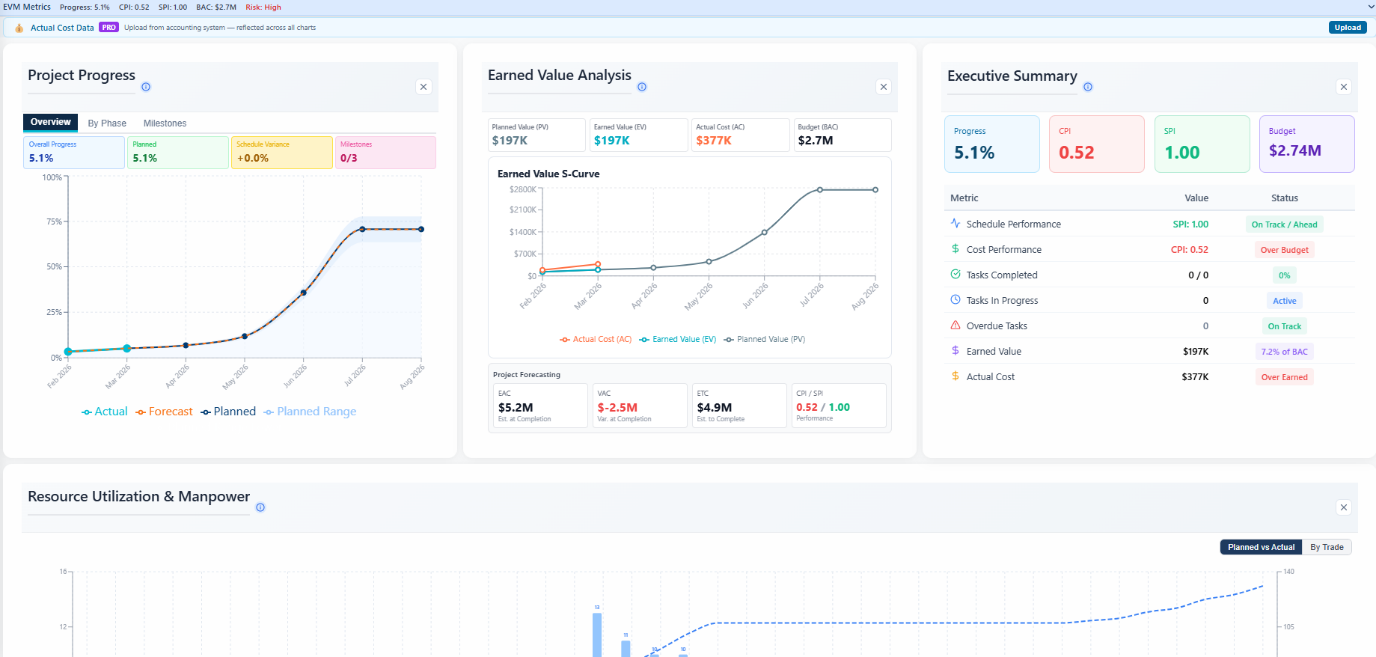The image size is (1376, 657).
Task: Click the Jul 2026 point on the progress curve
Action: 362,229
